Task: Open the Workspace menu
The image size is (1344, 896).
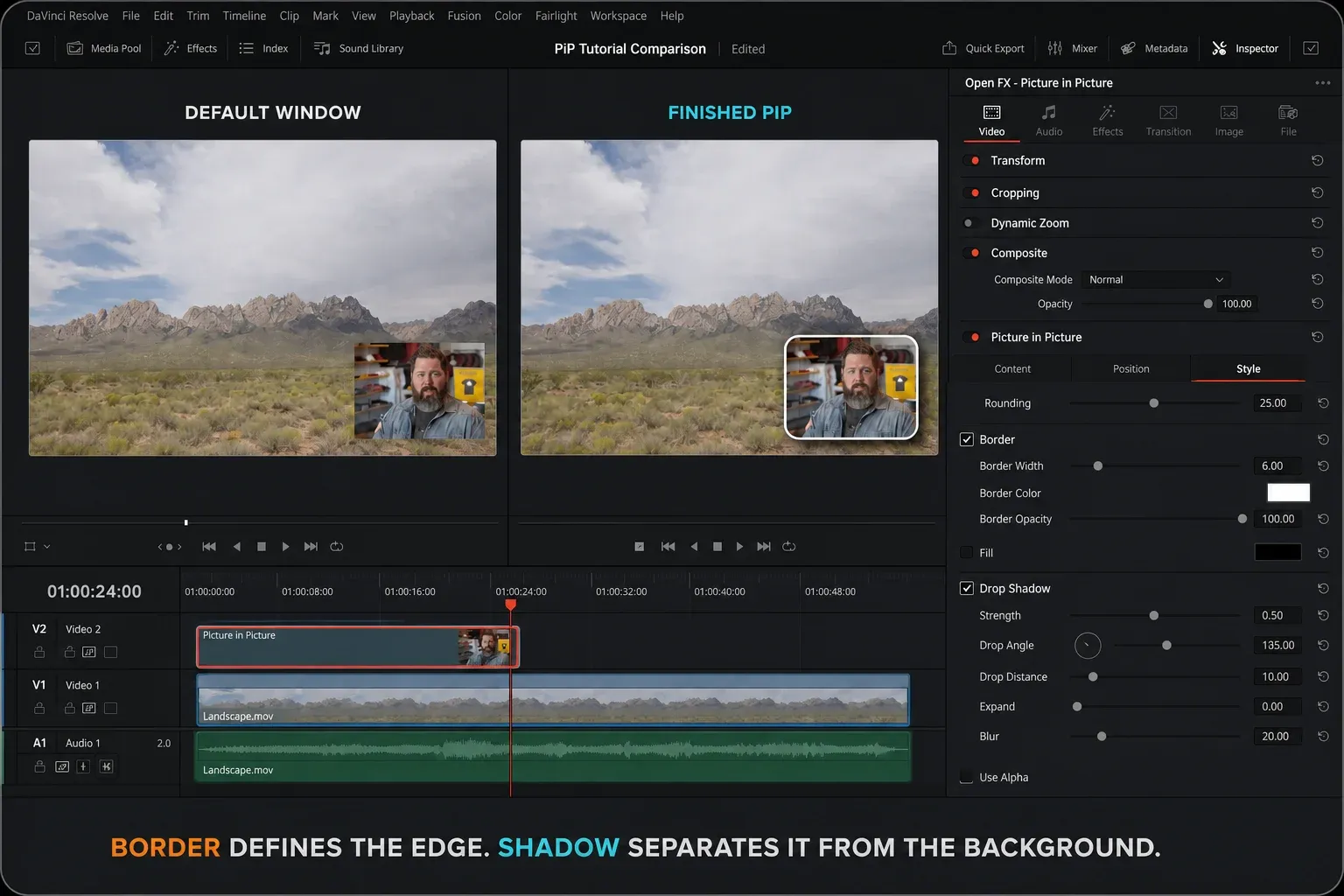Action: 618,16
